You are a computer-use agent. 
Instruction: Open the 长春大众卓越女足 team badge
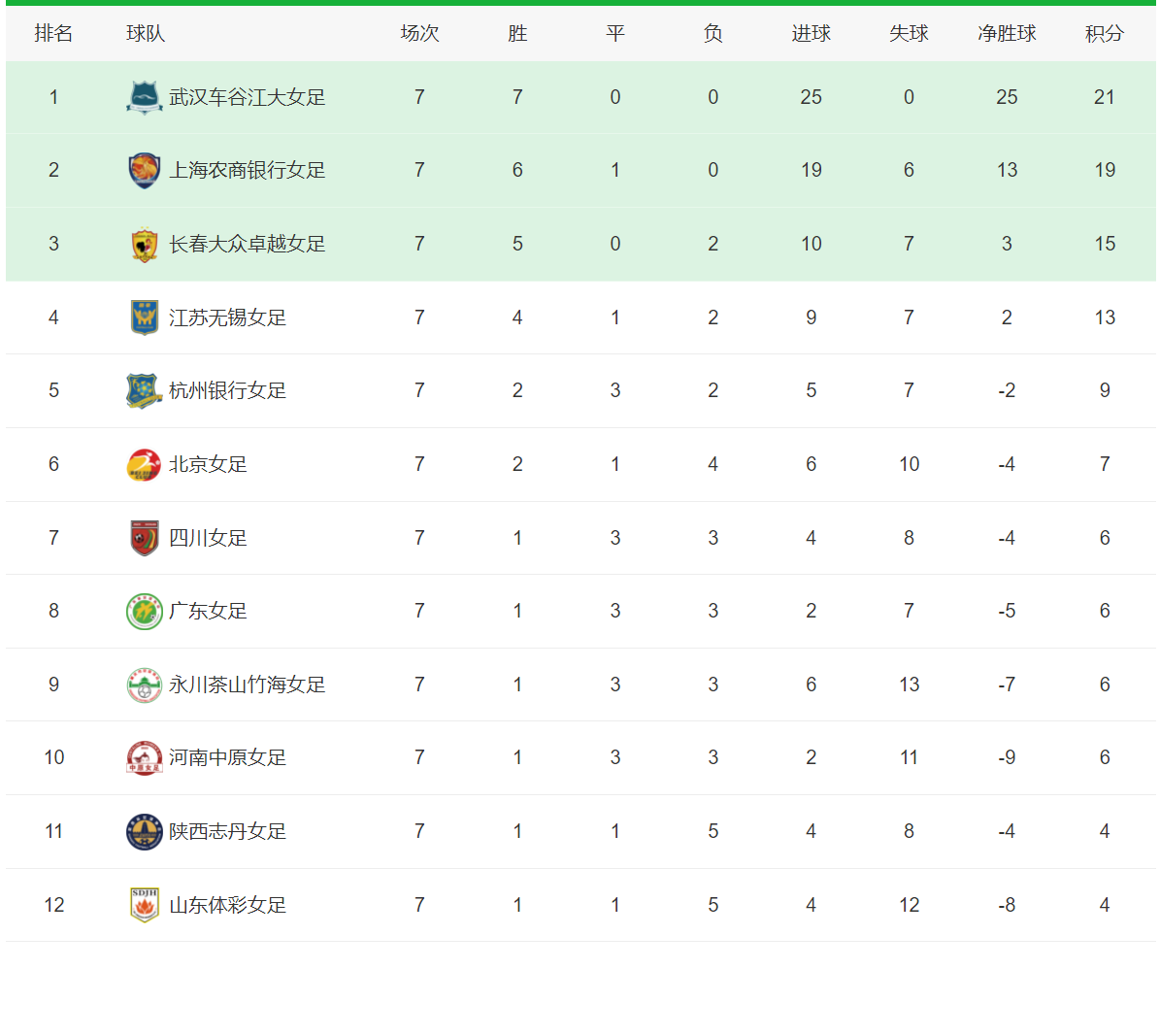(145, 245)
